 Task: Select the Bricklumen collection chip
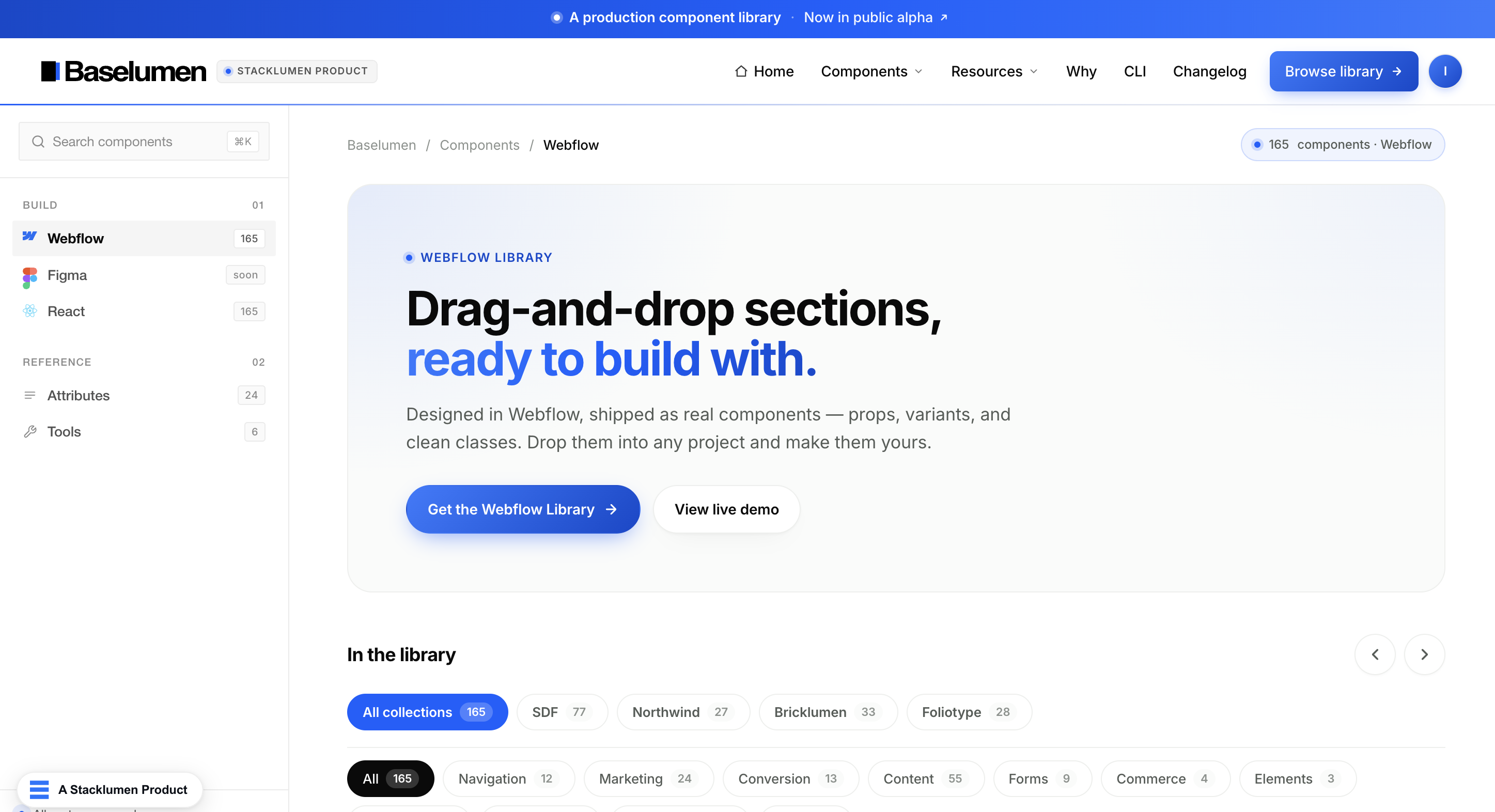[828, 712]
